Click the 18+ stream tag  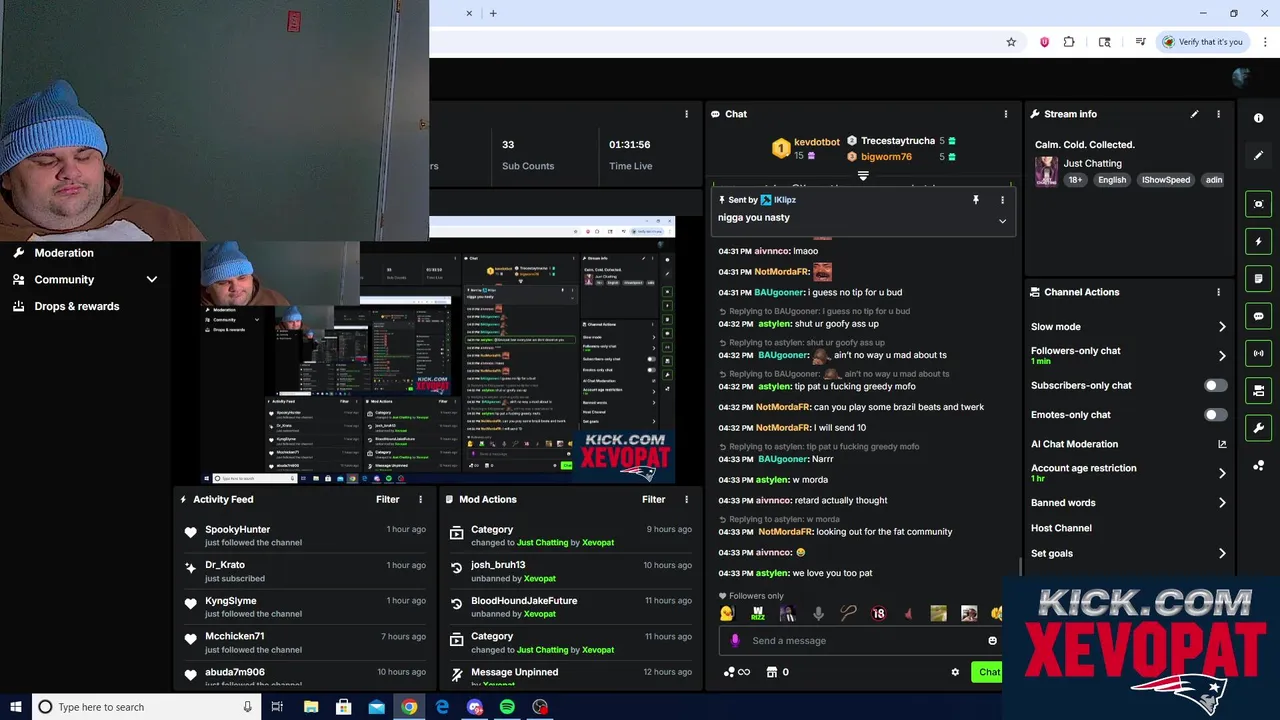point(1075,180)
